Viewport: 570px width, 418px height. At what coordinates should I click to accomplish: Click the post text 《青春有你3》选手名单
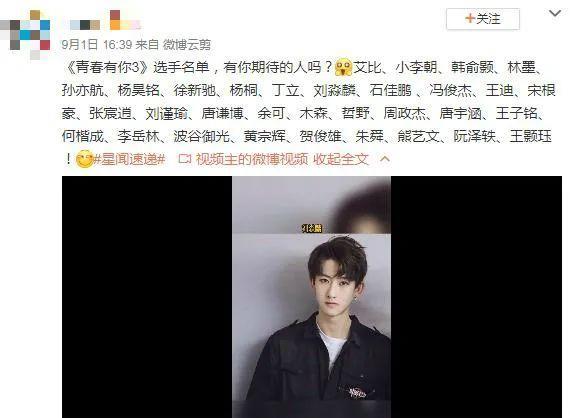pyautogui.click(x=138, y=67)
